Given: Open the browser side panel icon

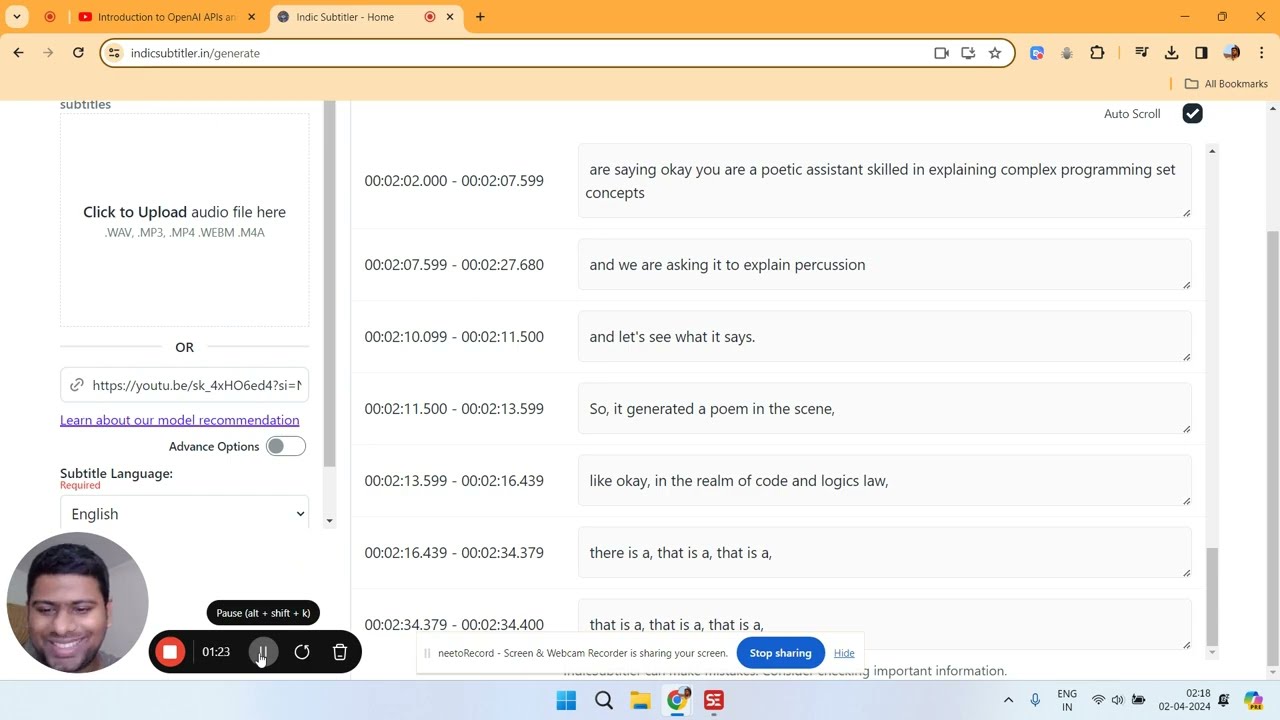Looking at the screenshot, I should point(1201,53).
